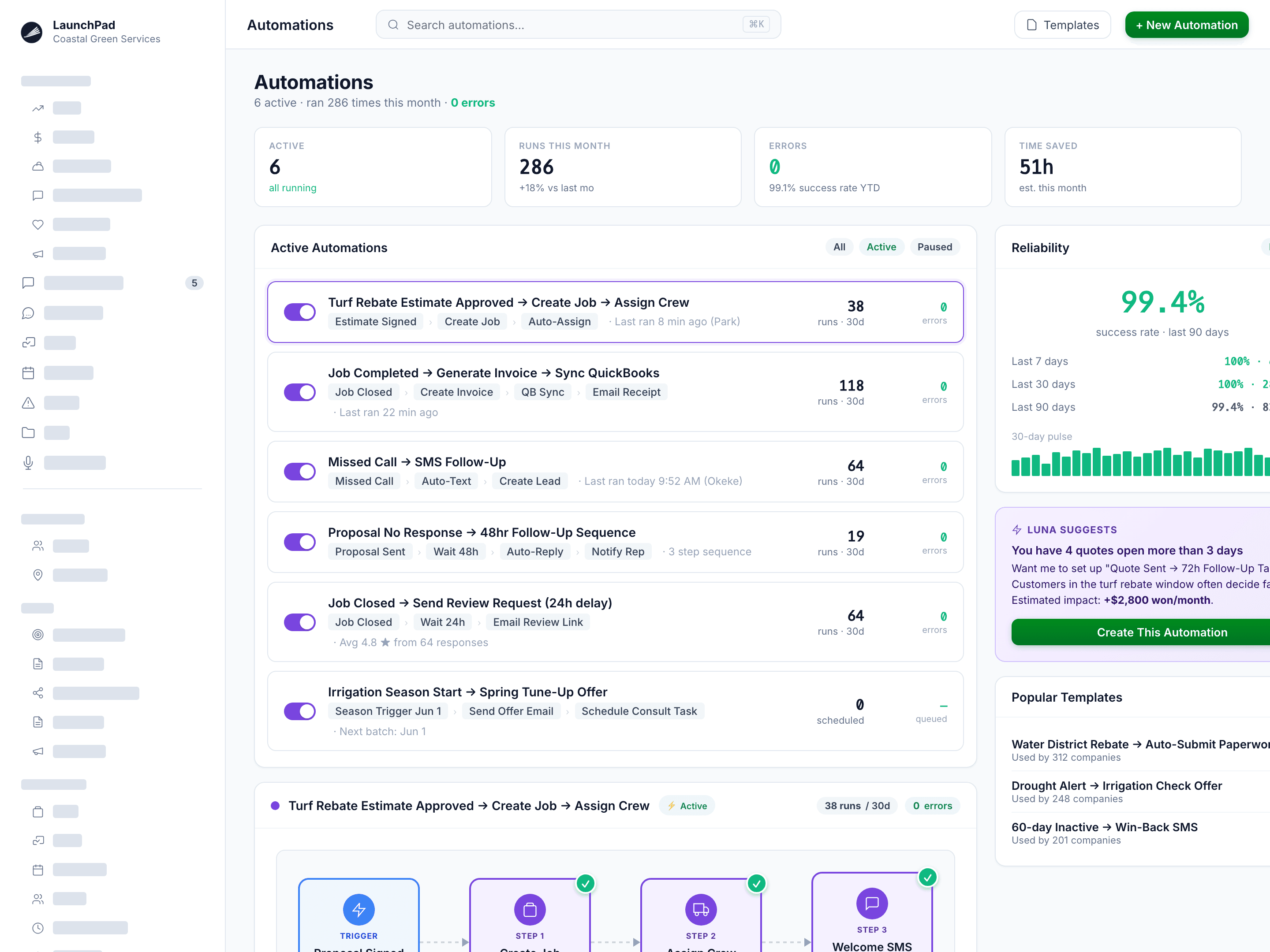Toggle the Irrigation Season Start automation
The width and height of the screenshot is (1270, 952).
[300, 711]
